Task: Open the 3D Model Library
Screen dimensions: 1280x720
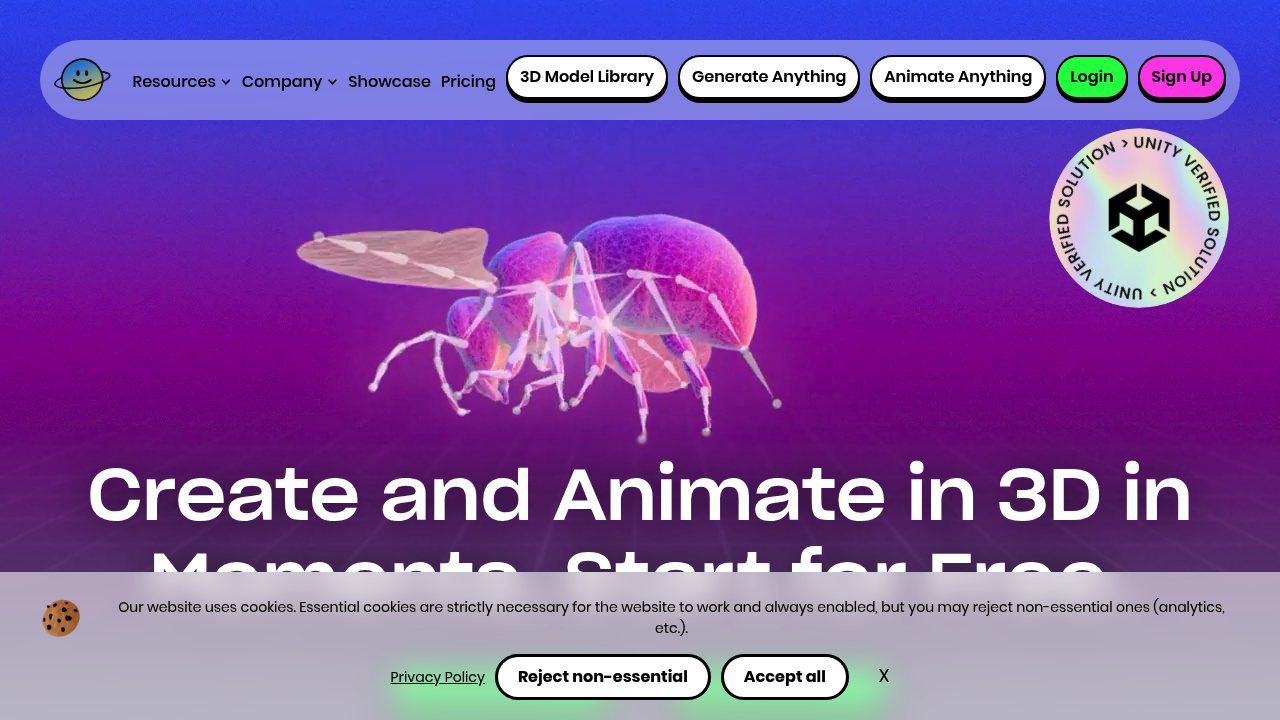Action: pos(587,77)
